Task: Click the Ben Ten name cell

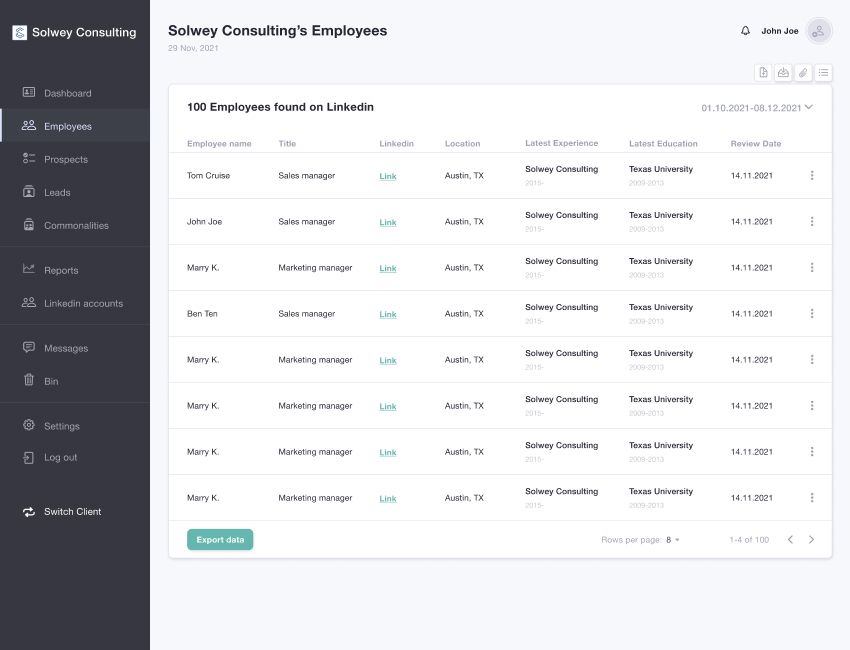Action: click(202, 314)
